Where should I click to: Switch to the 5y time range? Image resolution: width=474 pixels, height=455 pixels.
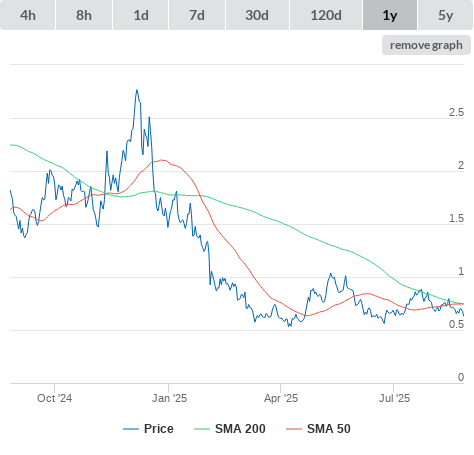(x=446, y=15)
